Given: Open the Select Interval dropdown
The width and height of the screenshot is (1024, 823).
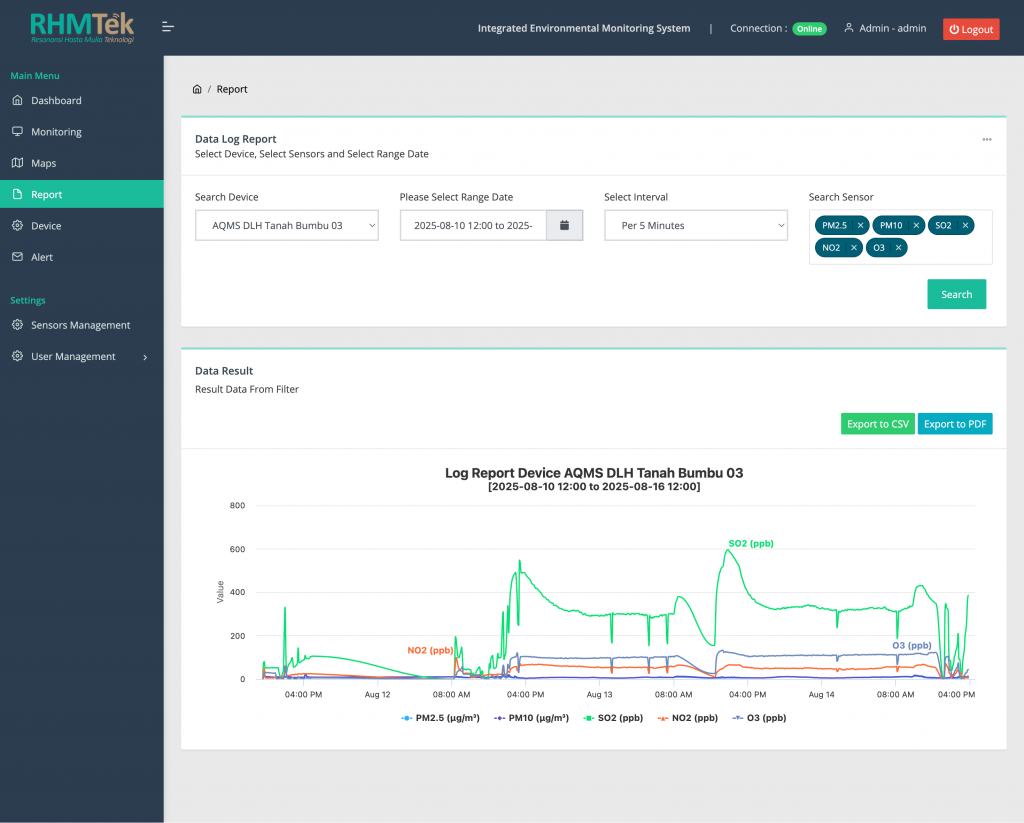Looking at the screenshot, I should point(696,226).
